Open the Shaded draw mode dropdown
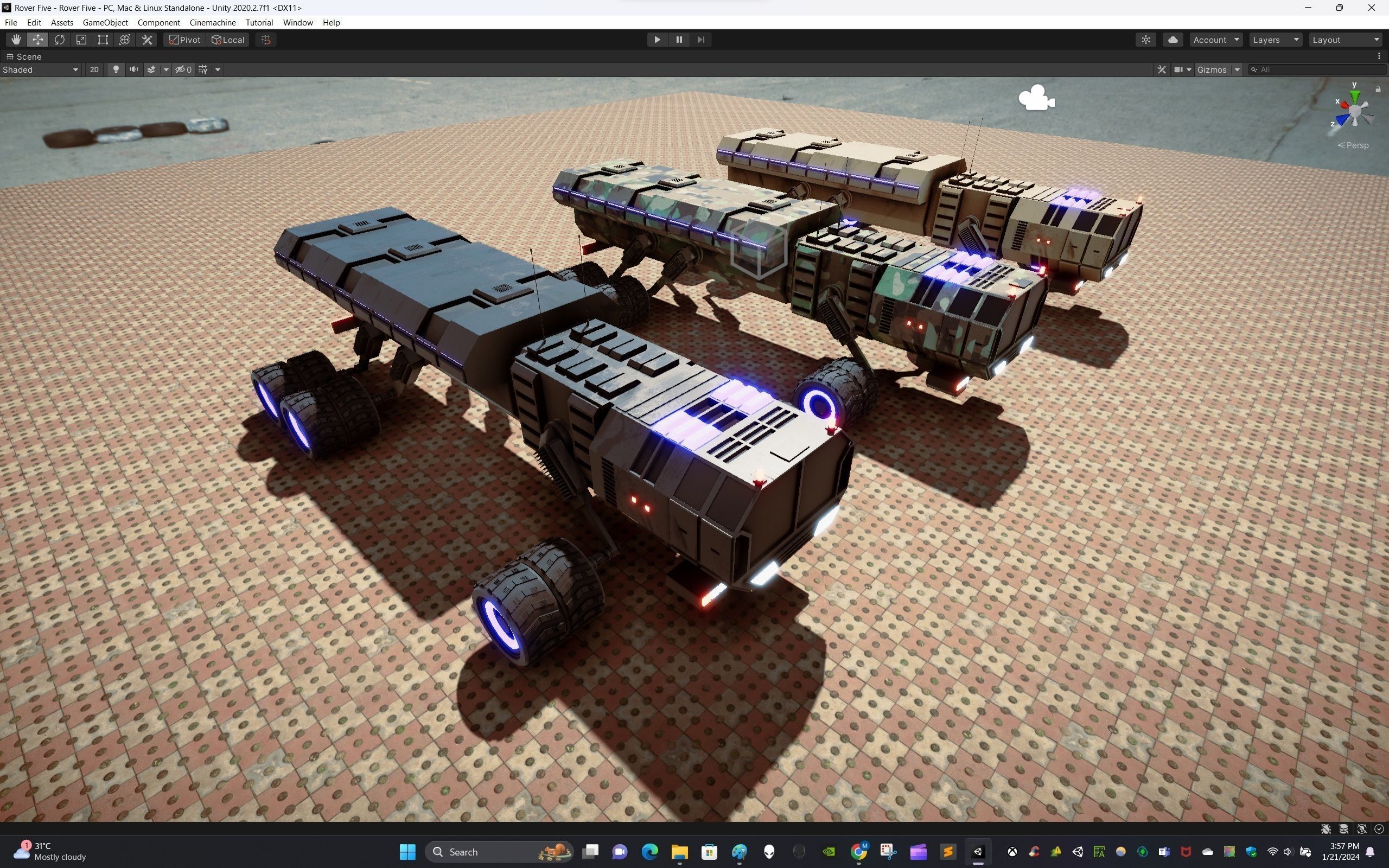1389x868 pixels. pos(40,69)
